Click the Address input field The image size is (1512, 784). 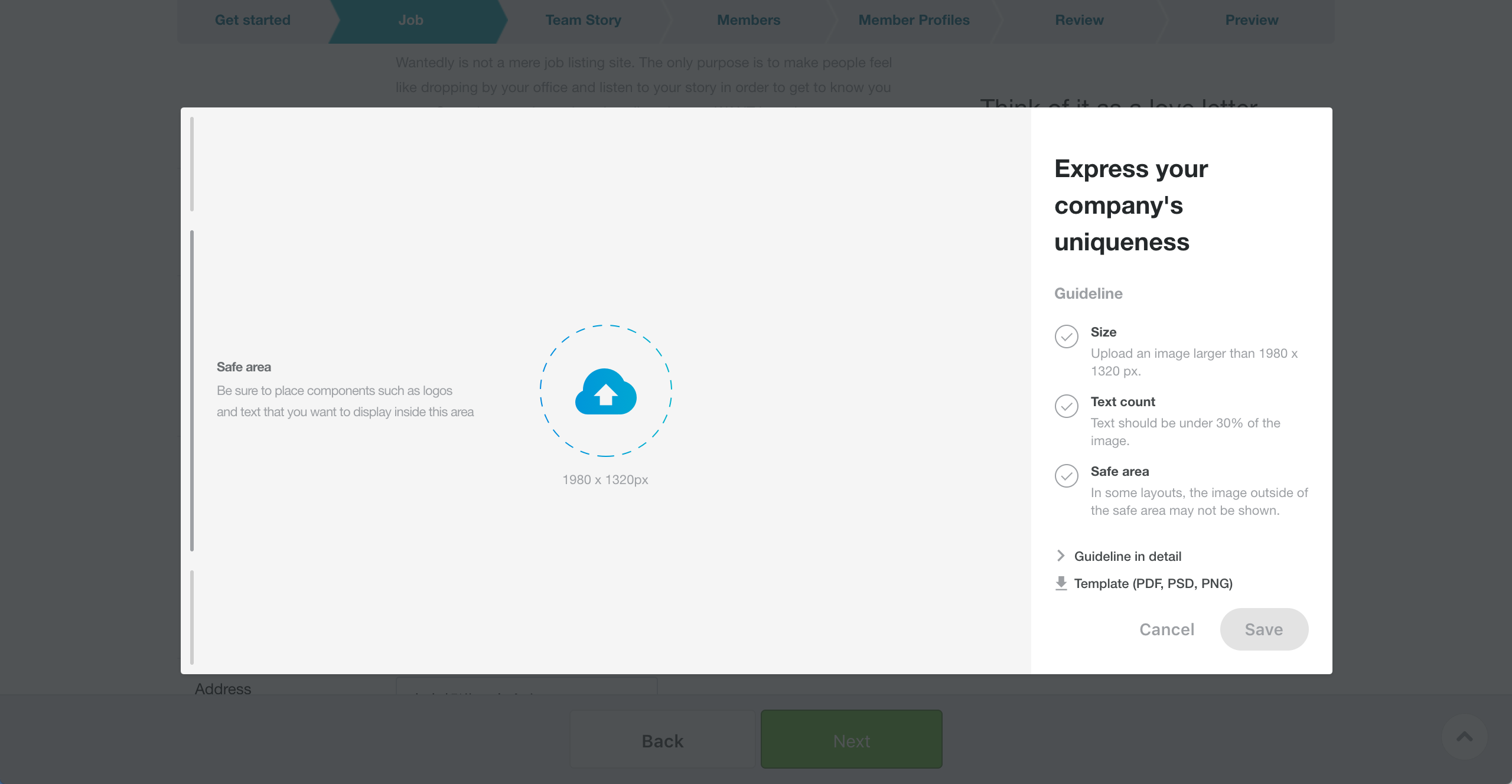(x=527, y=688)
